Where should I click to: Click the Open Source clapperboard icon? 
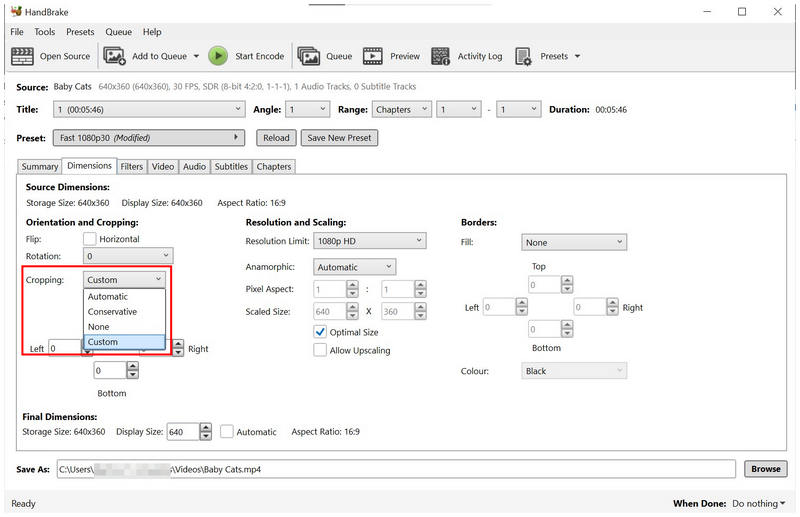point(22,56)
